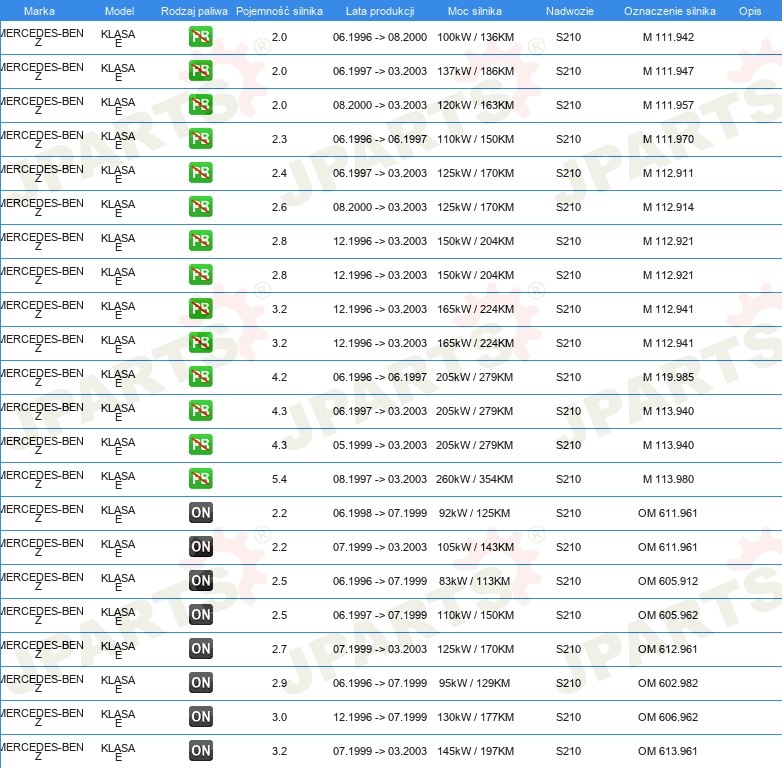Select the ON diesel icon for engine OM 613.961
The height and width of the screenshot is (768, 782).
pyautogui.click(x=201, y=752)
